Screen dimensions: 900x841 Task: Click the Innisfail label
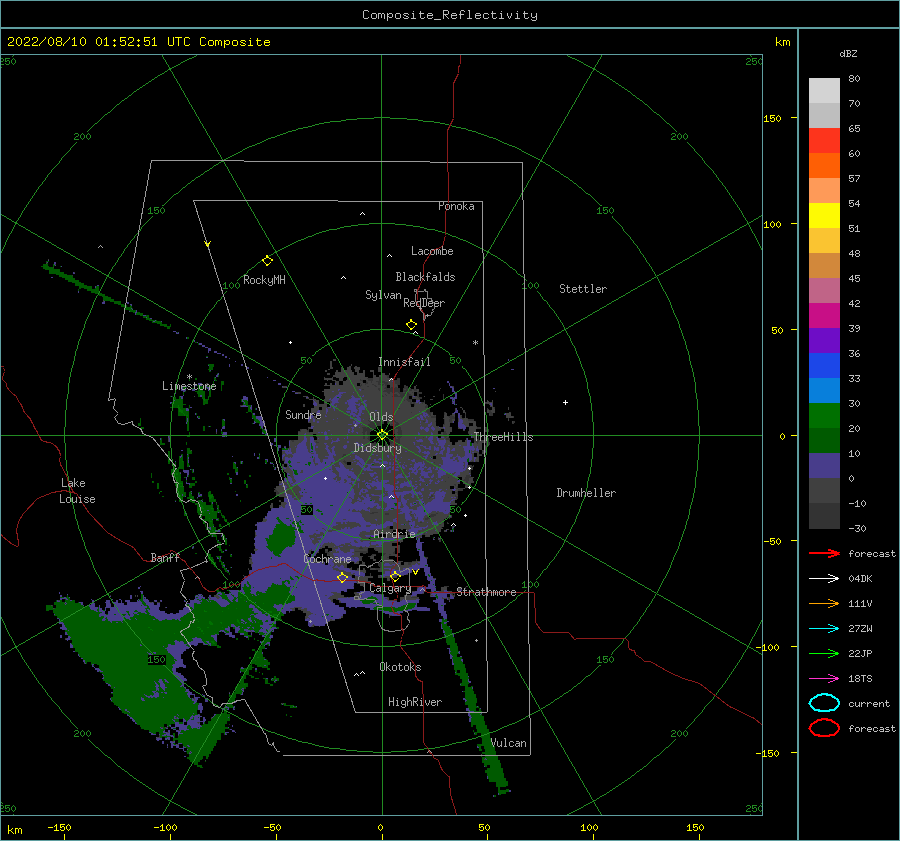404,362
